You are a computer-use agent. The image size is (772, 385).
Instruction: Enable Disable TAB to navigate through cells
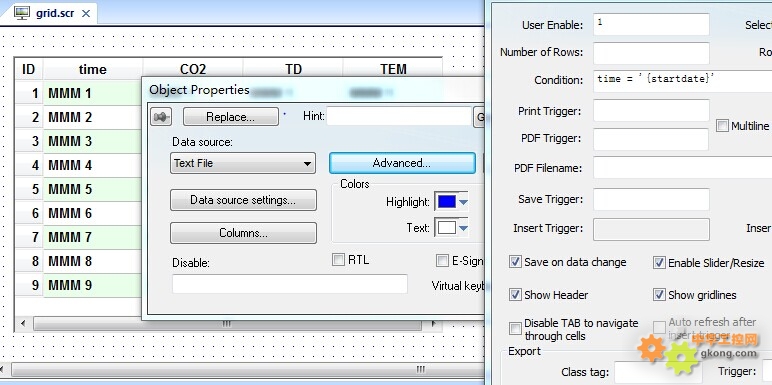(515, 328)
